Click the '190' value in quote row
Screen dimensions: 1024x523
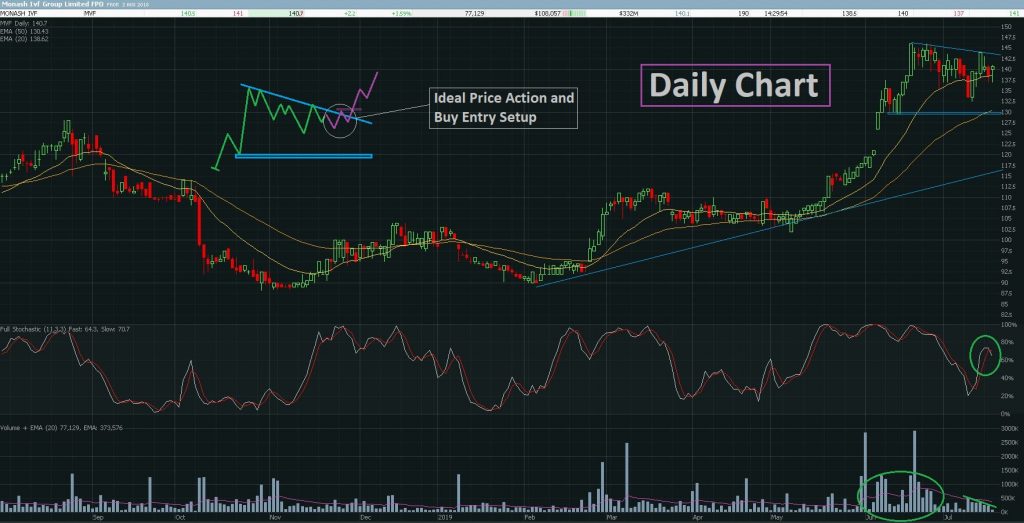(743, 13)
